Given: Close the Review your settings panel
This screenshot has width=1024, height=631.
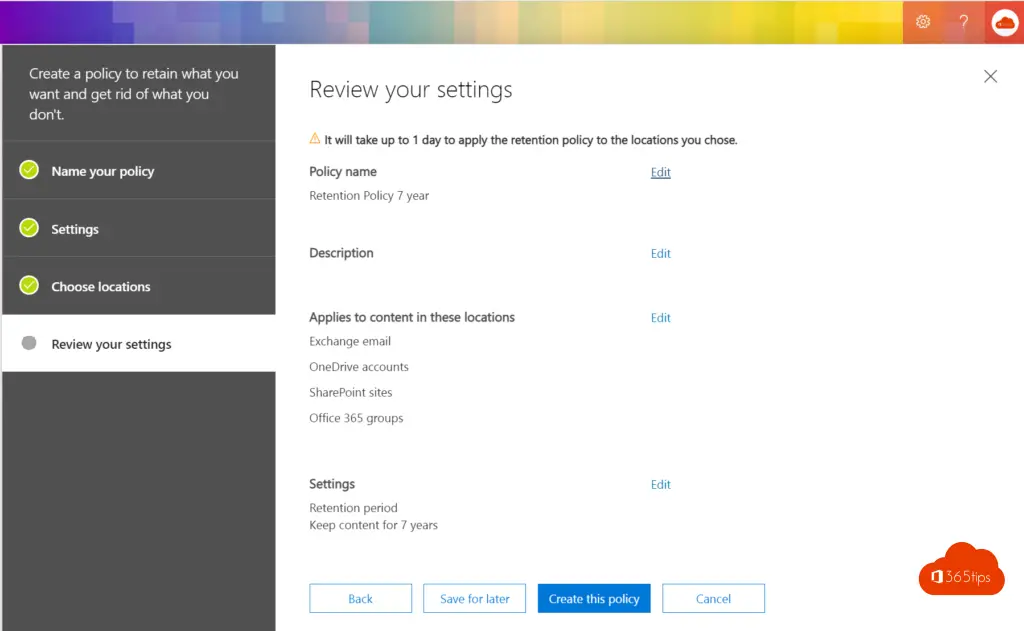Looking at the screenshot, I should pos(990,76).
